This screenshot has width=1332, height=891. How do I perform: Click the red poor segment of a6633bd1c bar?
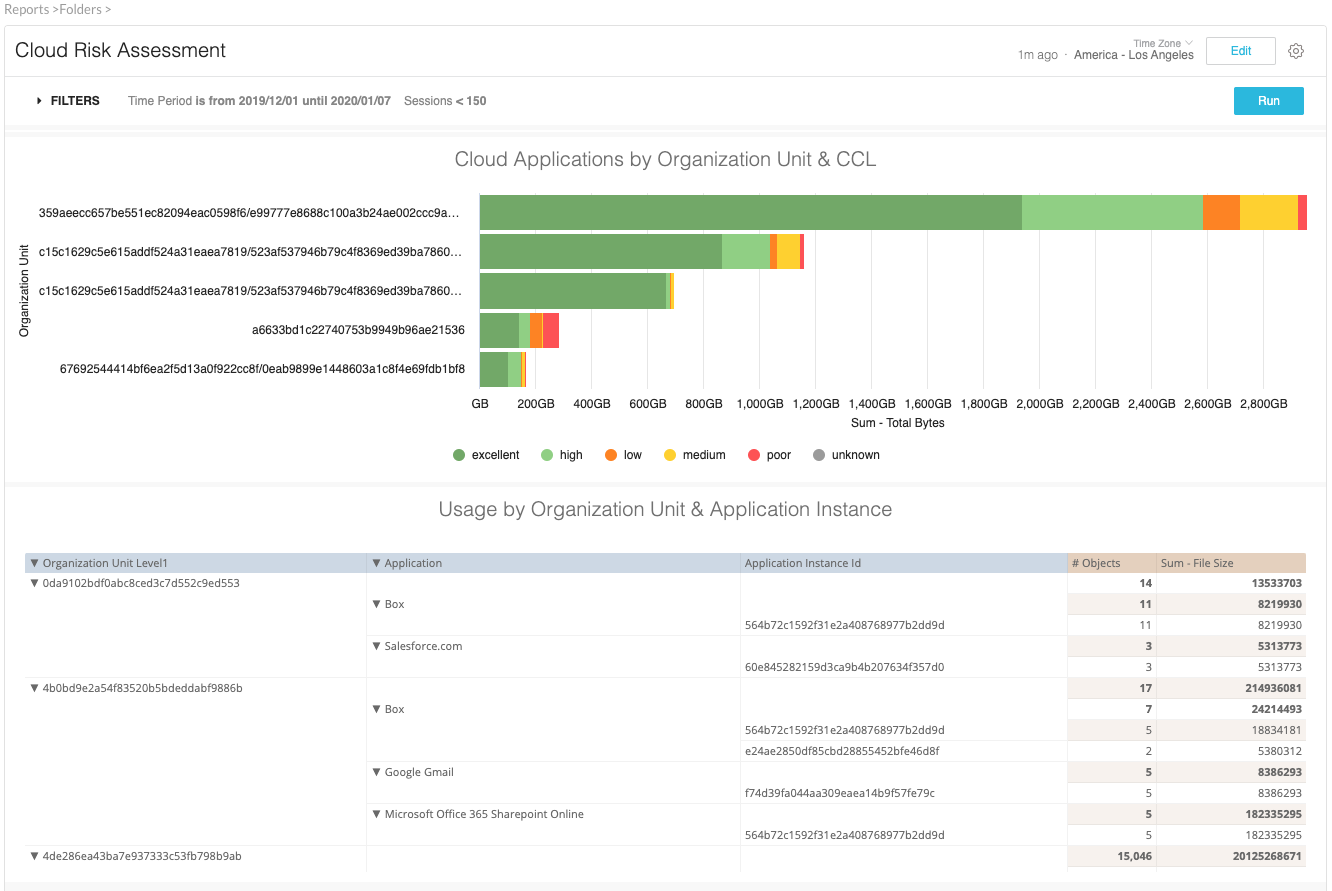pyautogui.click(x=550, y=330)
